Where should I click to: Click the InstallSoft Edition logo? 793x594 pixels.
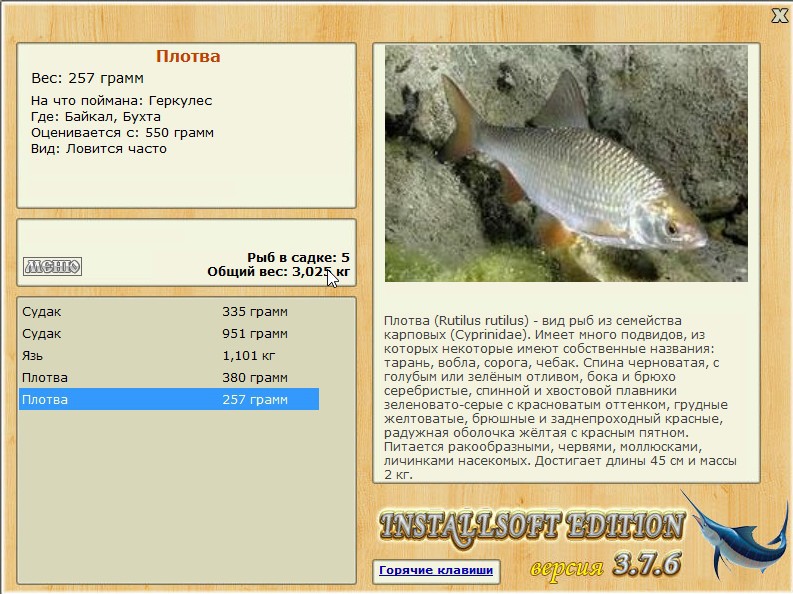point(531,528)
